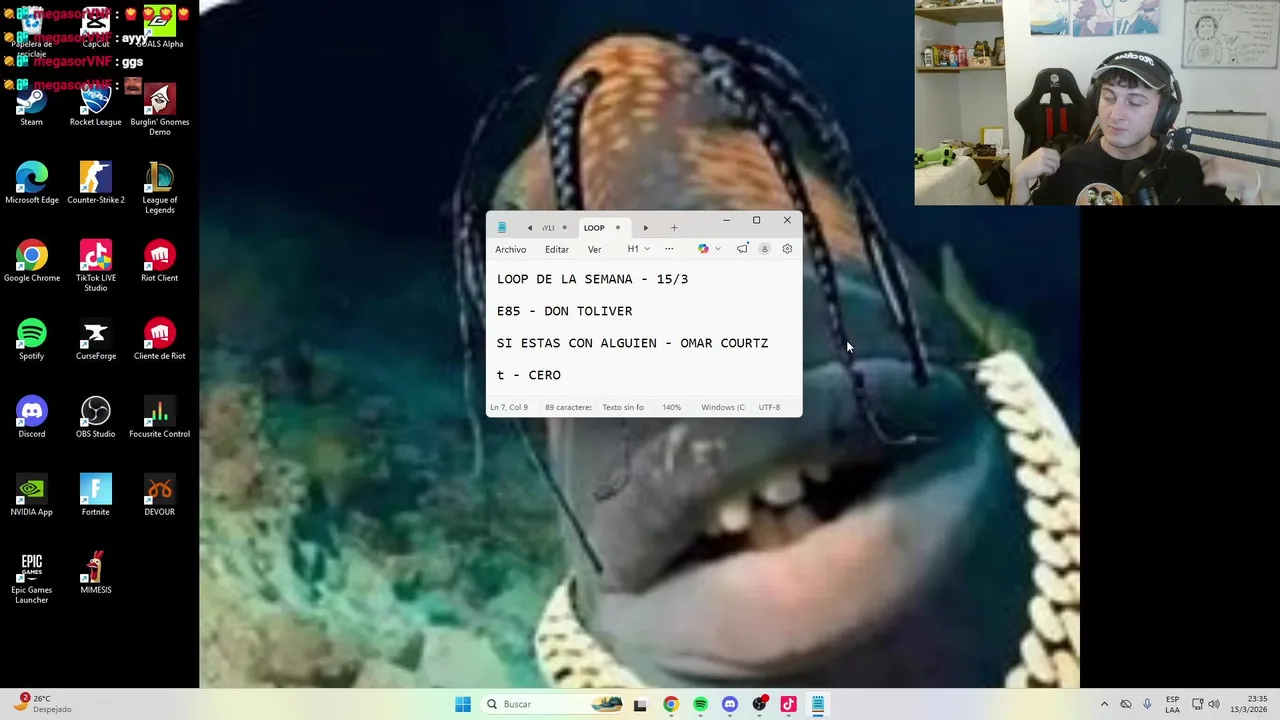Select the Epic Games Launcher shortcut
The image size is (1280, 720).
click(31, 578)
